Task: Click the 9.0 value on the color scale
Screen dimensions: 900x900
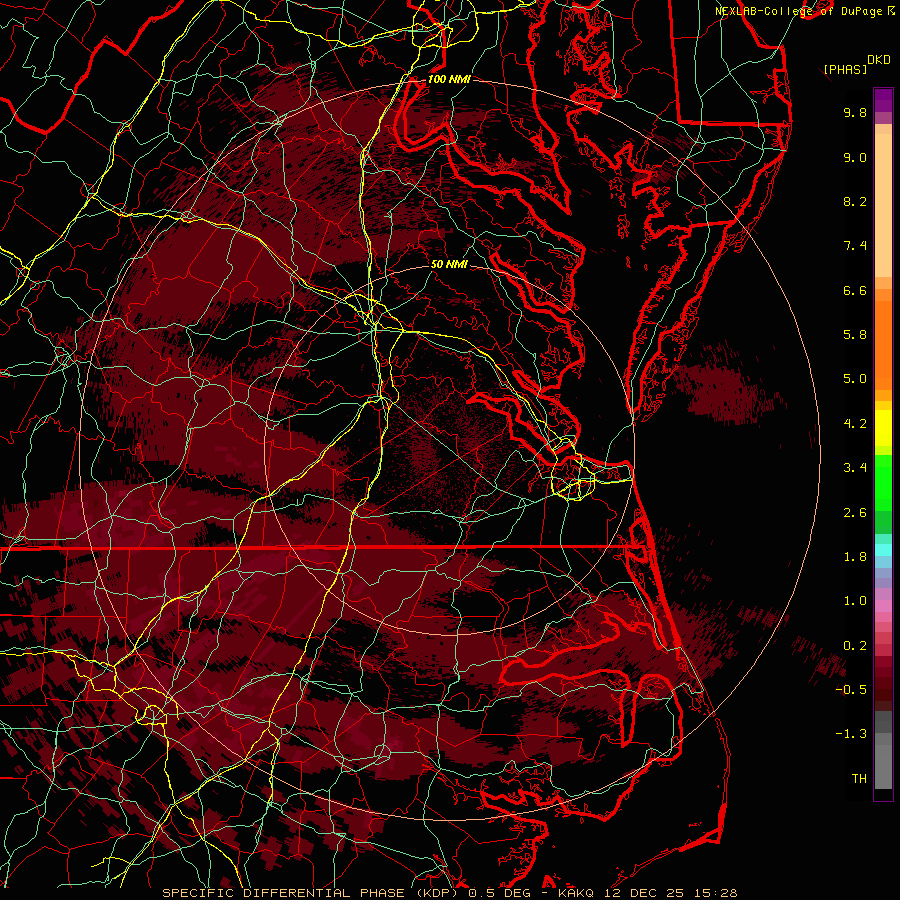Action: pyautogui.click(x=855, y=157)
